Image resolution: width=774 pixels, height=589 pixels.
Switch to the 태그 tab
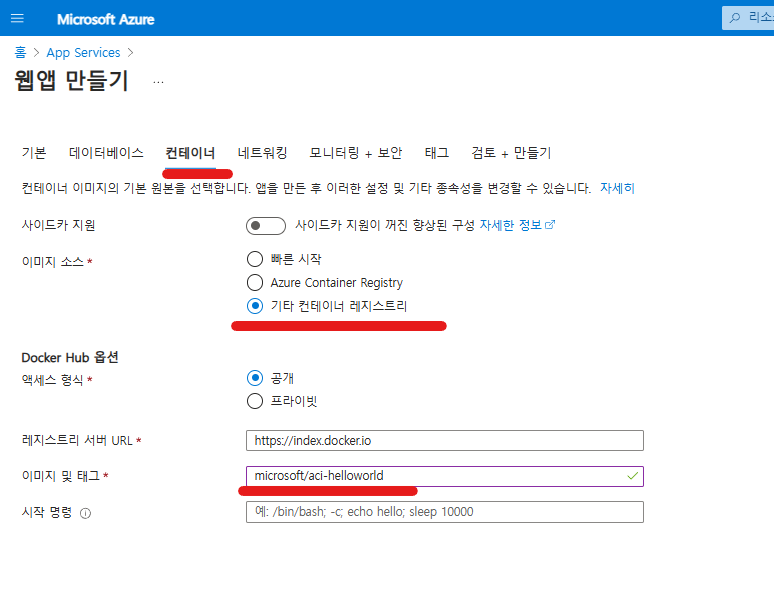click(x=437, y=153)
